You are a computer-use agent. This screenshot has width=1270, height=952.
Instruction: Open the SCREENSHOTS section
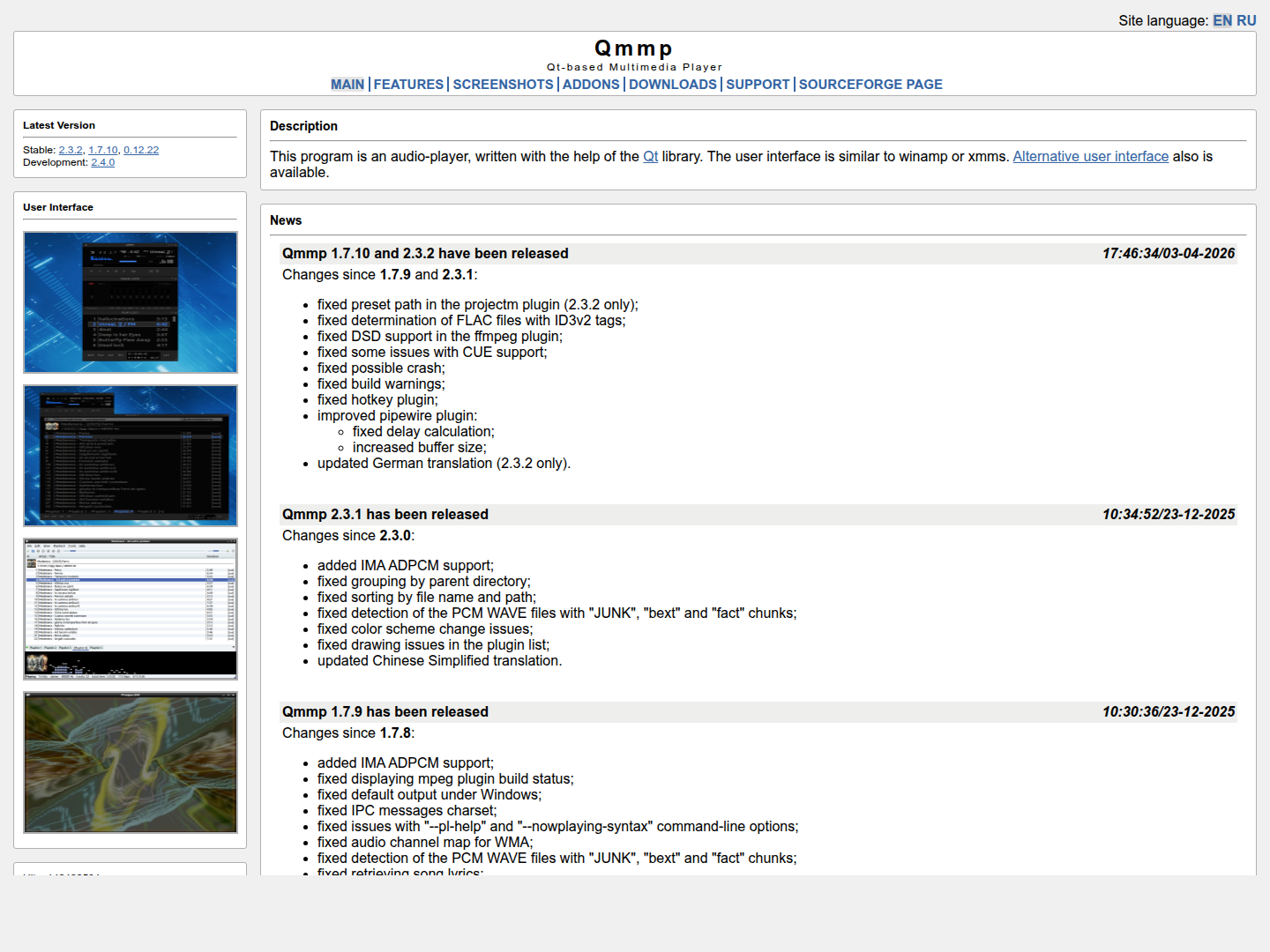tap(503, 85)
